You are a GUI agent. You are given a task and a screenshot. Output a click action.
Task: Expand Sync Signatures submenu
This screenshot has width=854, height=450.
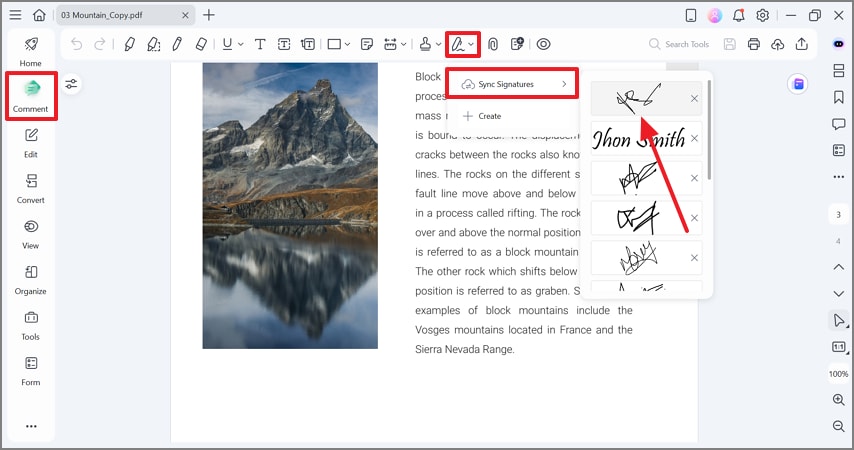[513, 84]
